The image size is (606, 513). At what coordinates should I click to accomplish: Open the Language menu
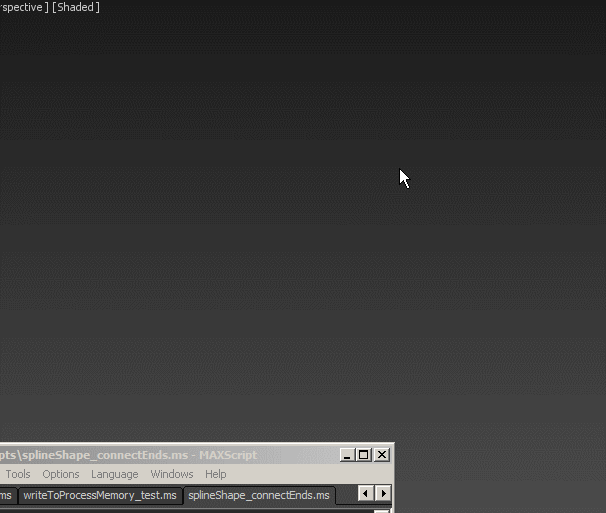(115, 474)
